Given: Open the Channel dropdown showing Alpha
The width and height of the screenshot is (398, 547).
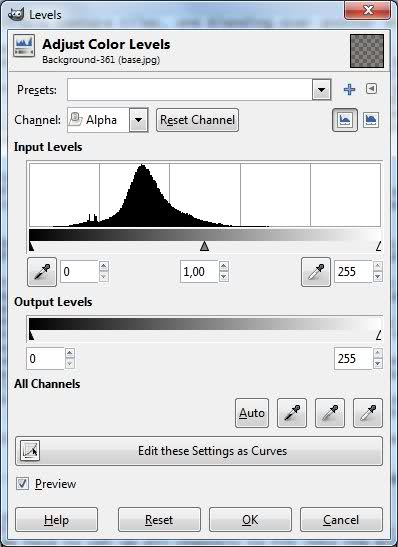Looking at the screenshot, I should coord(107,120).
